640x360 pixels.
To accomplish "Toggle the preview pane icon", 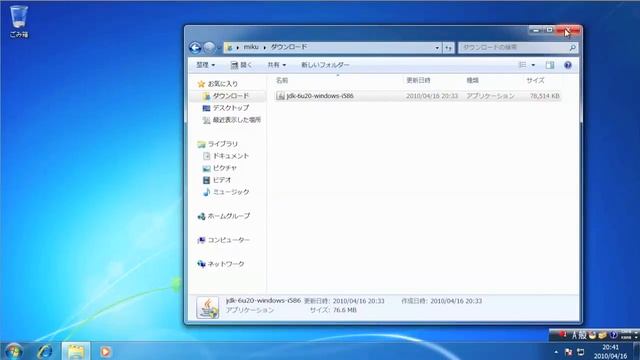I will pos(550,65).
